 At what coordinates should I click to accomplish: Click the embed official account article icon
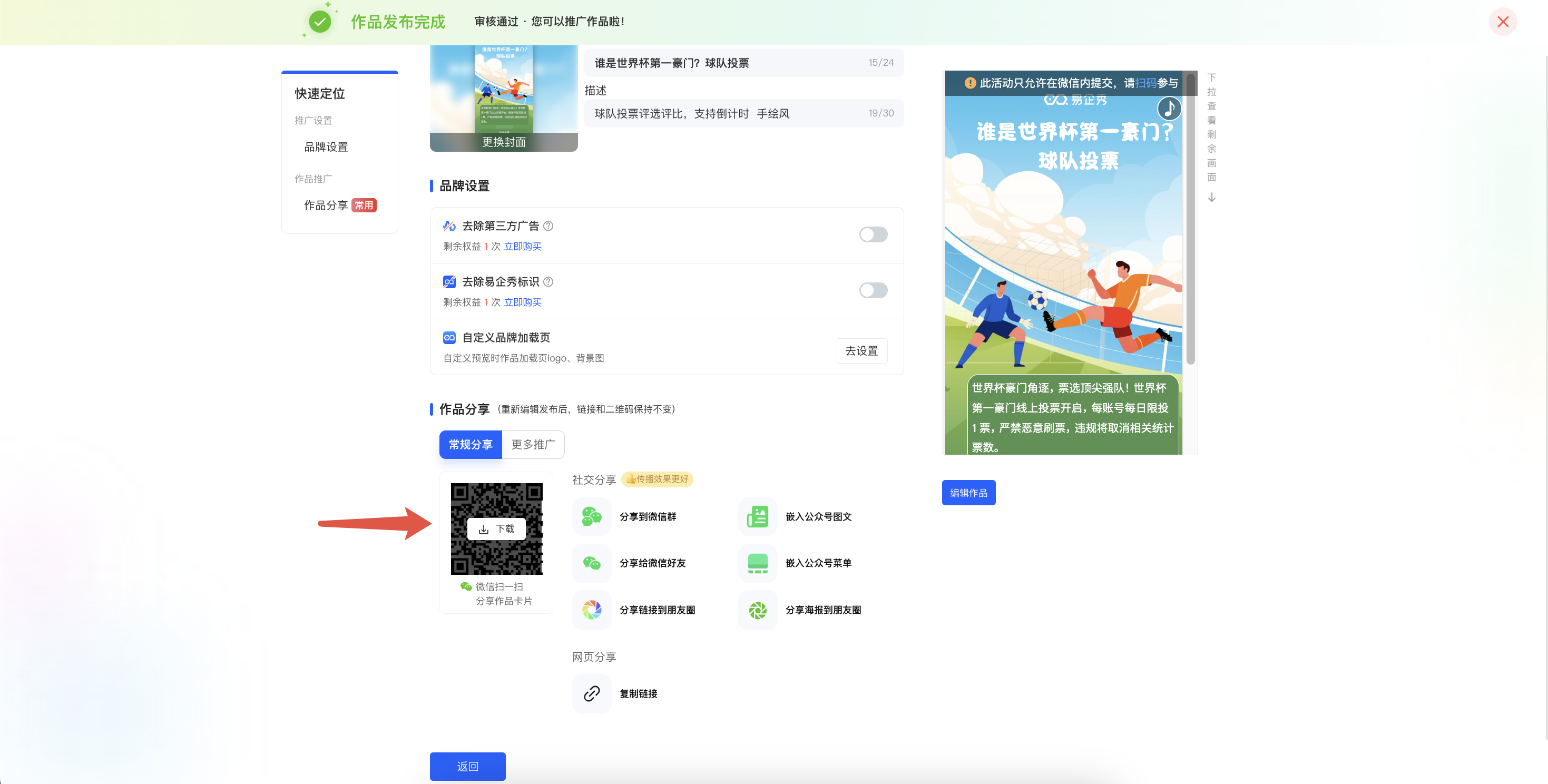(758, 516)
